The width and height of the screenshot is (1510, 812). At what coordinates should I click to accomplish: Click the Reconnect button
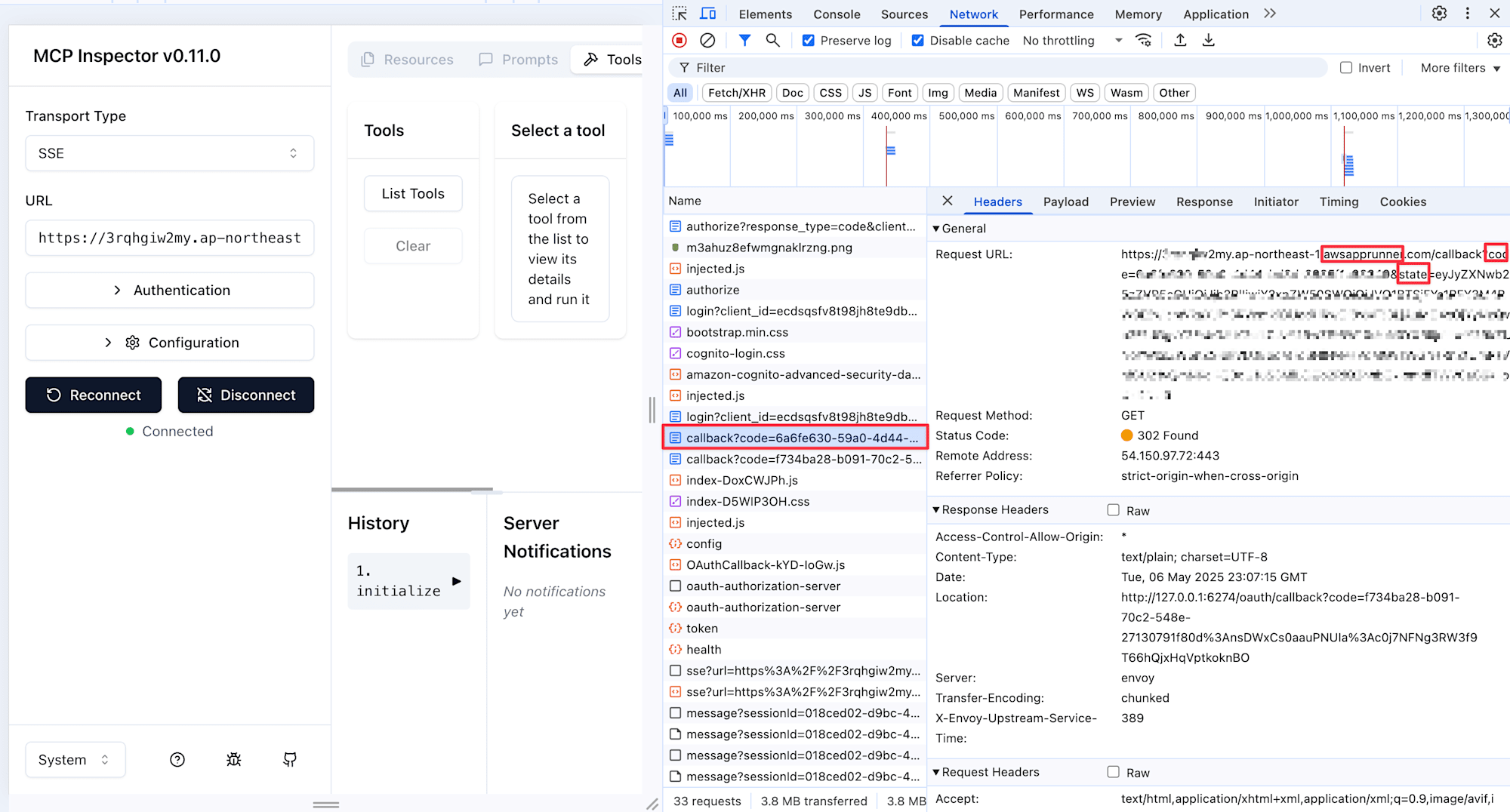[x=94, y=395]
